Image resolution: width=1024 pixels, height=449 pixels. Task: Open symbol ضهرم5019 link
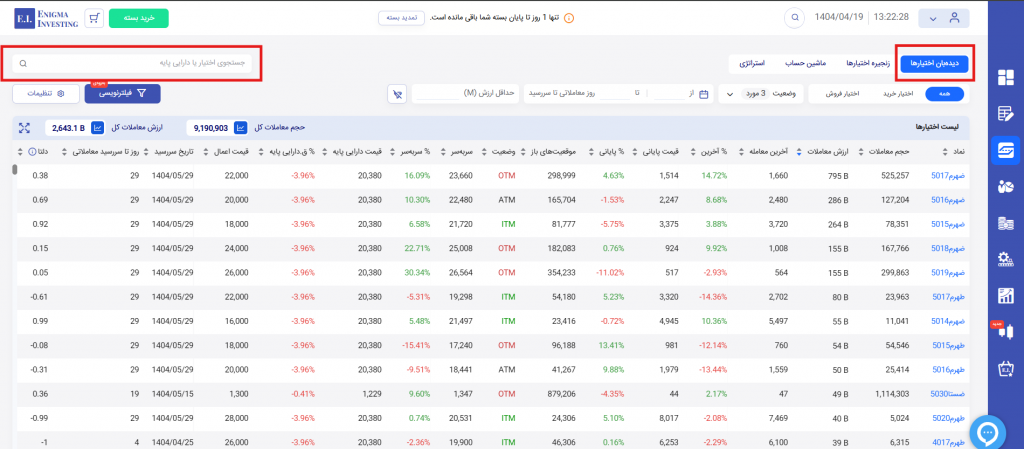pyautogui.click(x=948, y=273)
